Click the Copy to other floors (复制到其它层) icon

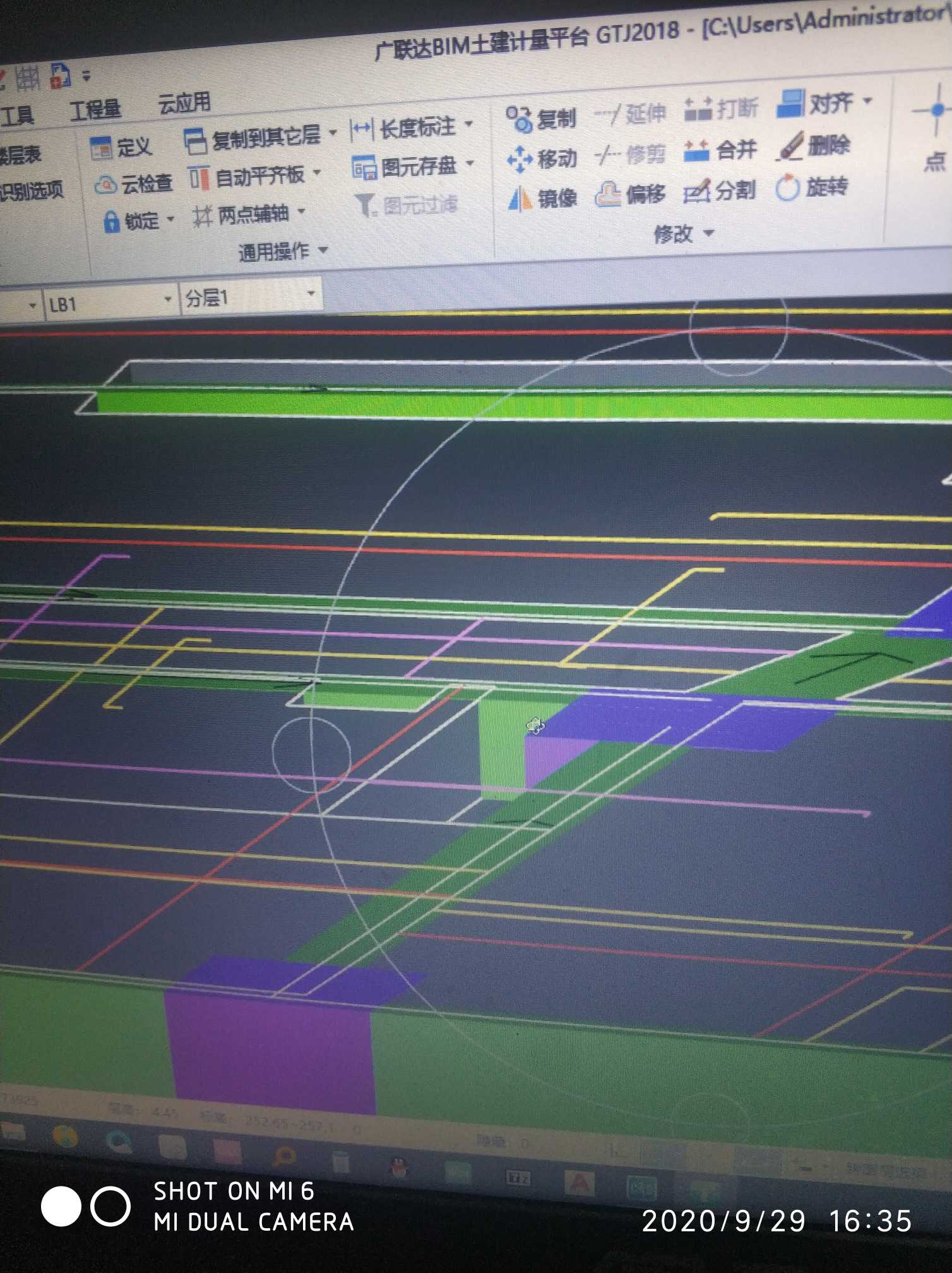tap(195, 141)
